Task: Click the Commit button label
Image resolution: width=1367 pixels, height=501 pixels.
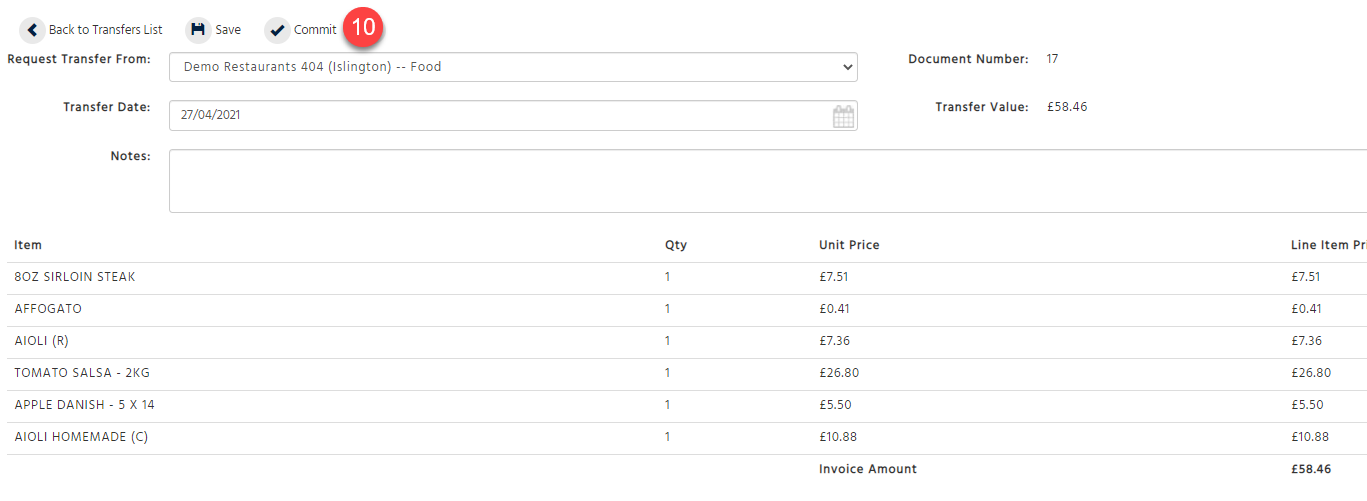Action: point(315,30)
